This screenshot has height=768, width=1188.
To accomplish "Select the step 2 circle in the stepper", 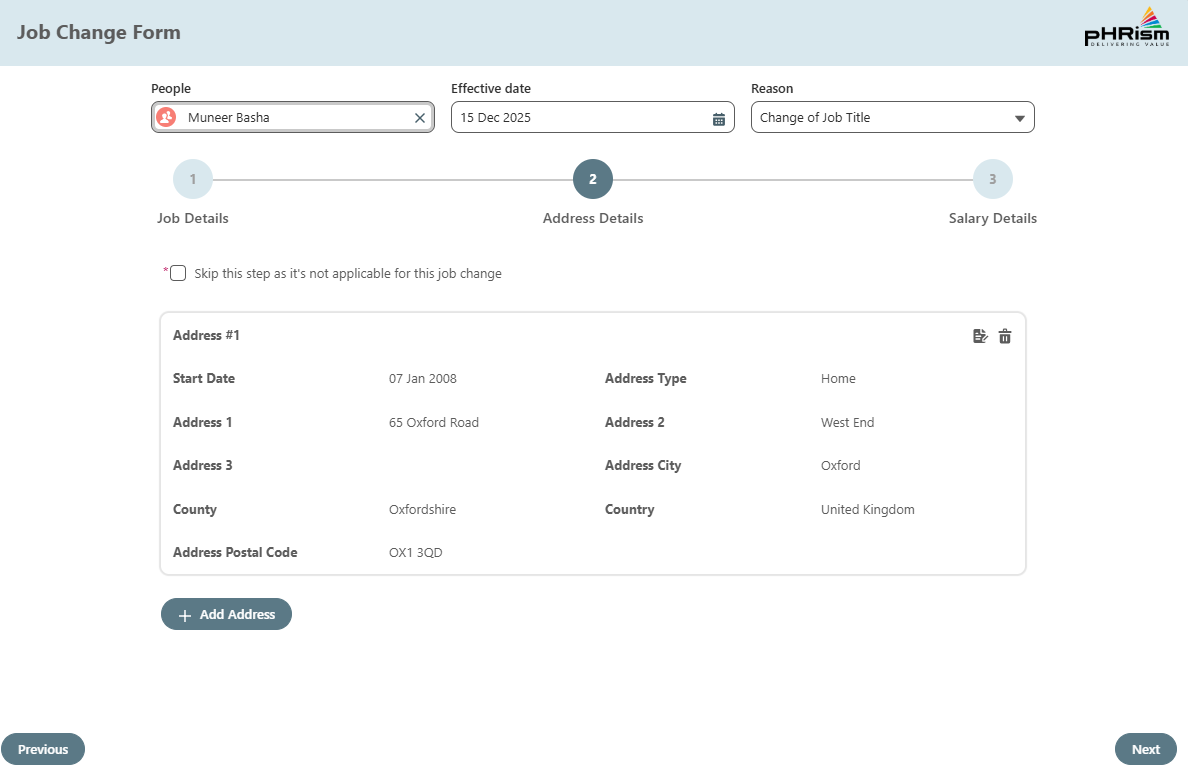I will (x=593, y=180).
